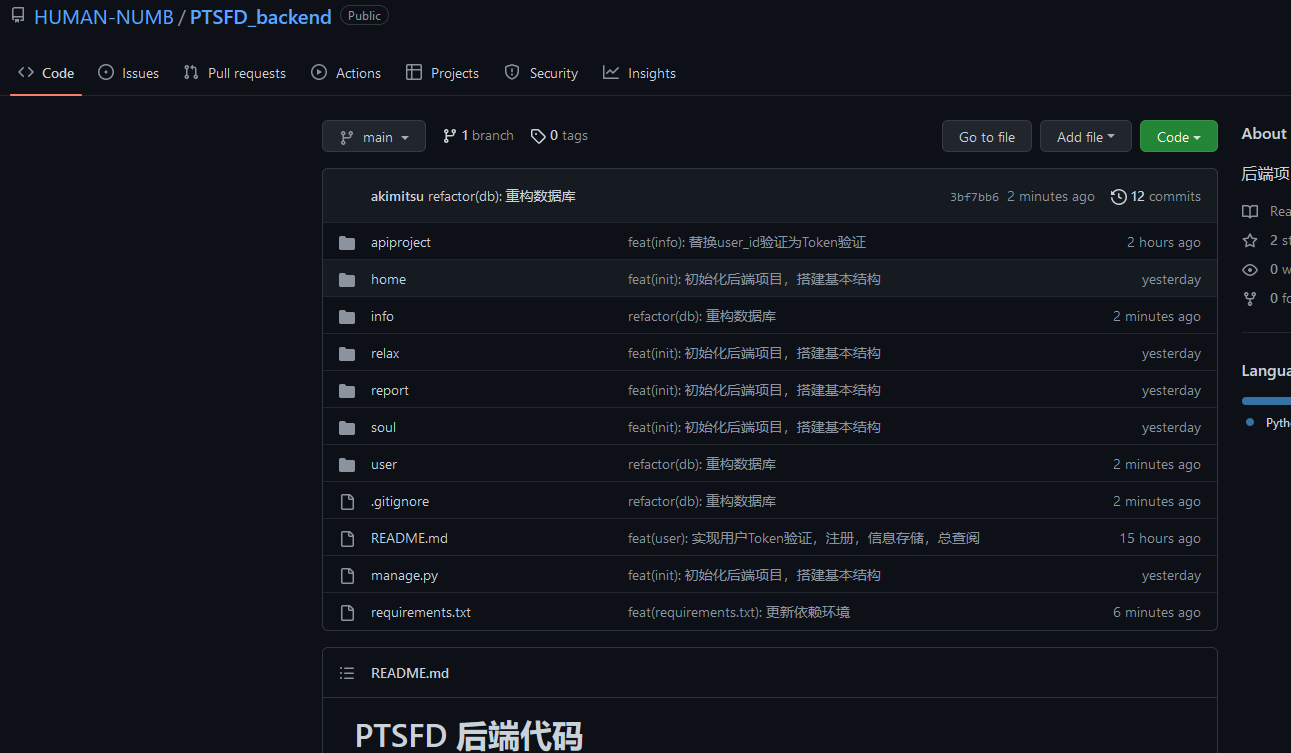
Task: Star the repository via the star icon
Action: click(x=1250, y=240)
